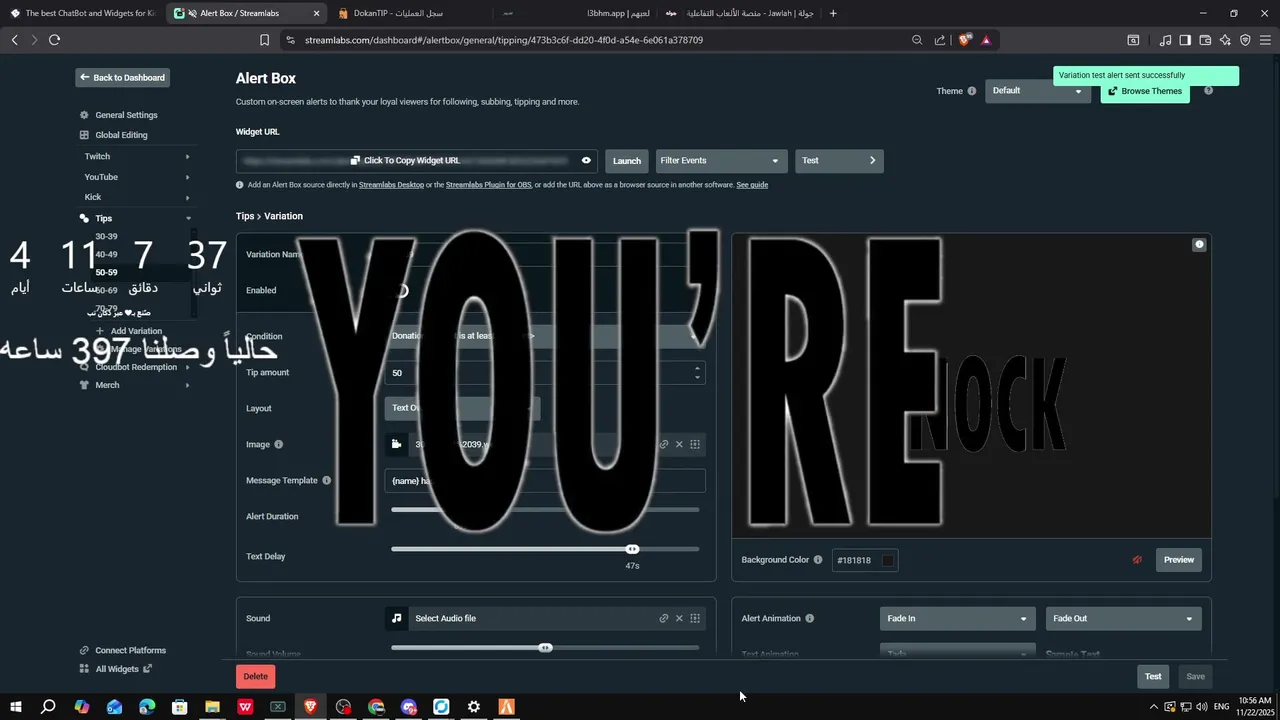The width and height of the screenshot is (1280, 720).
Task: Click the Message Template info icon
Action: (x=326, y=480)
